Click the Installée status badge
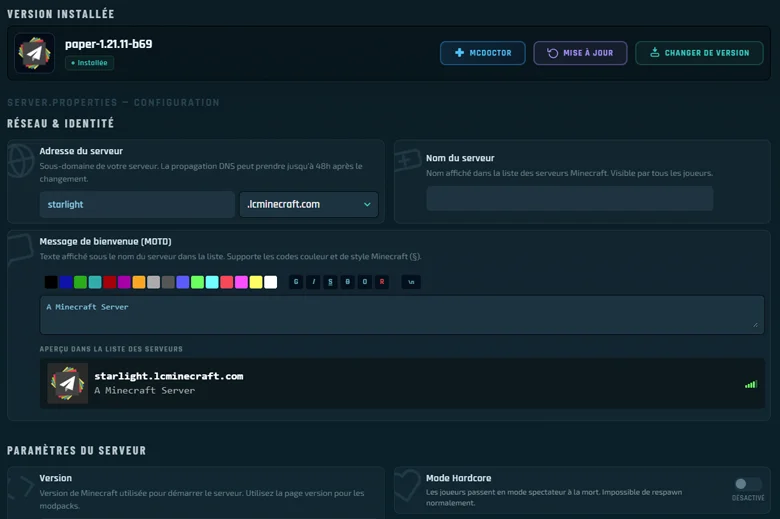Image resolution: width=780 pixels, height=519 pixels. click(x=90, y=63)
